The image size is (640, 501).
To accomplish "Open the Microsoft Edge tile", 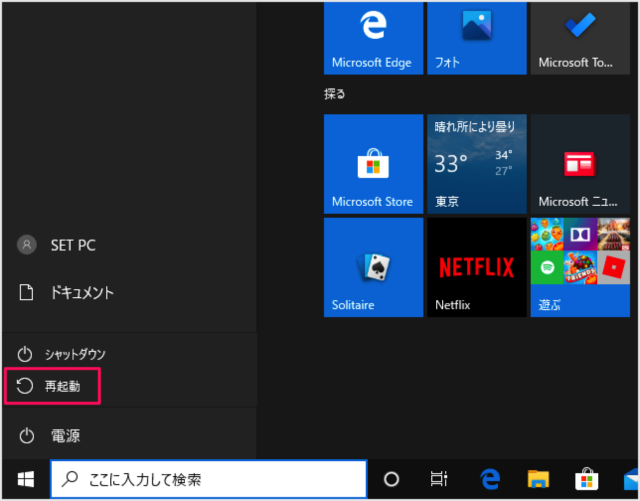I will [x=373, y=38].
